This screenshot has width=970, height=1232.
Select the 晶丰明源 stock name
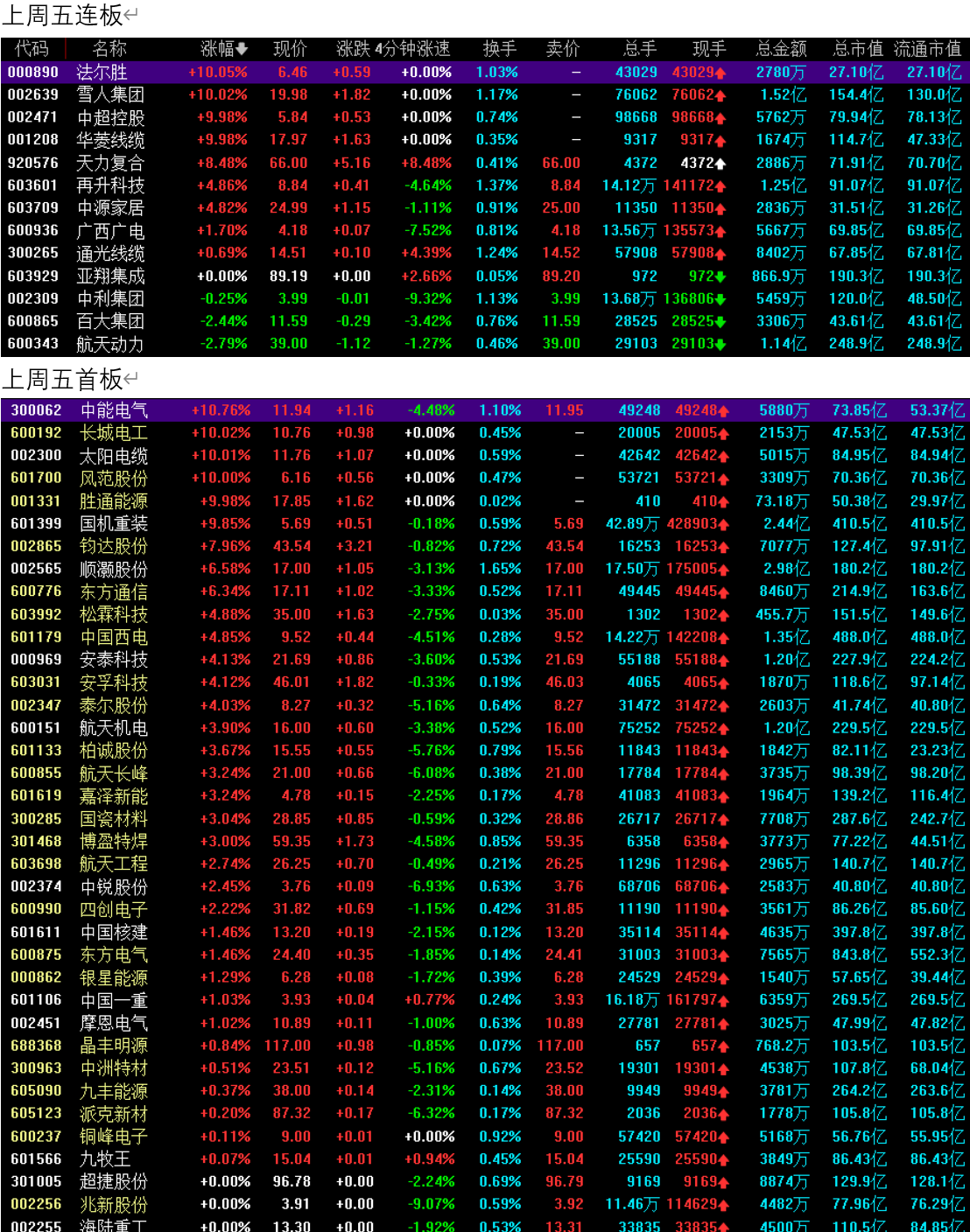click(x=114, y=1046)
